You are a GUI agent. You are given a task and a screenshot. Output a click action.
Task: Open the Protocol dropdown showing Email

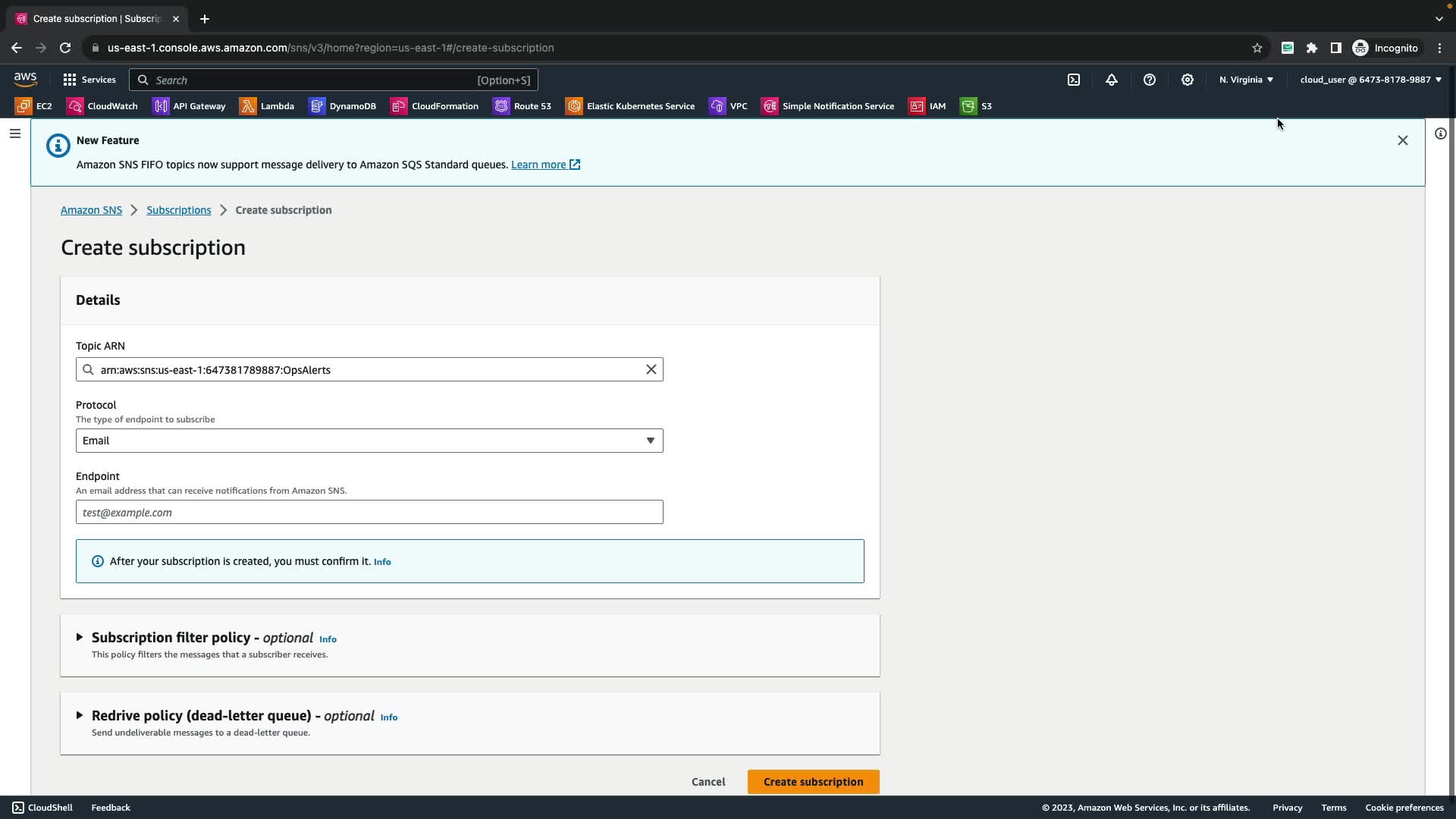point(369,441)
